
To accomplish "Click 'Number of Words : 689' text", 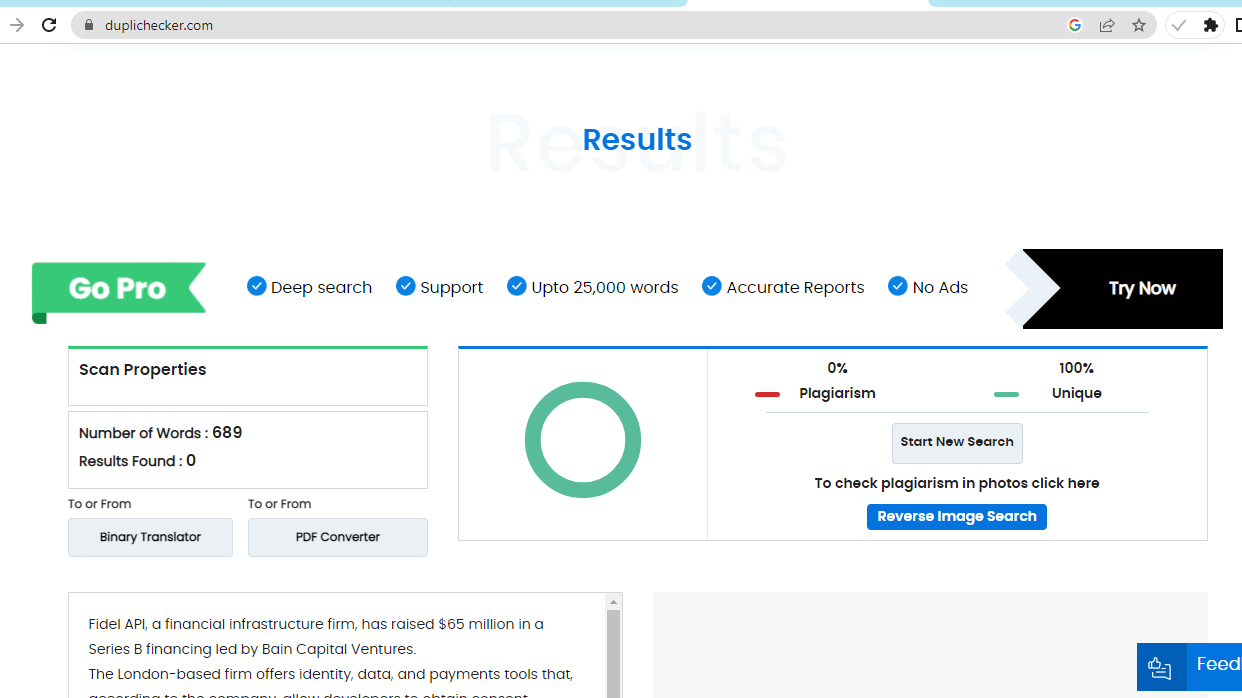I will pos(161,433).
